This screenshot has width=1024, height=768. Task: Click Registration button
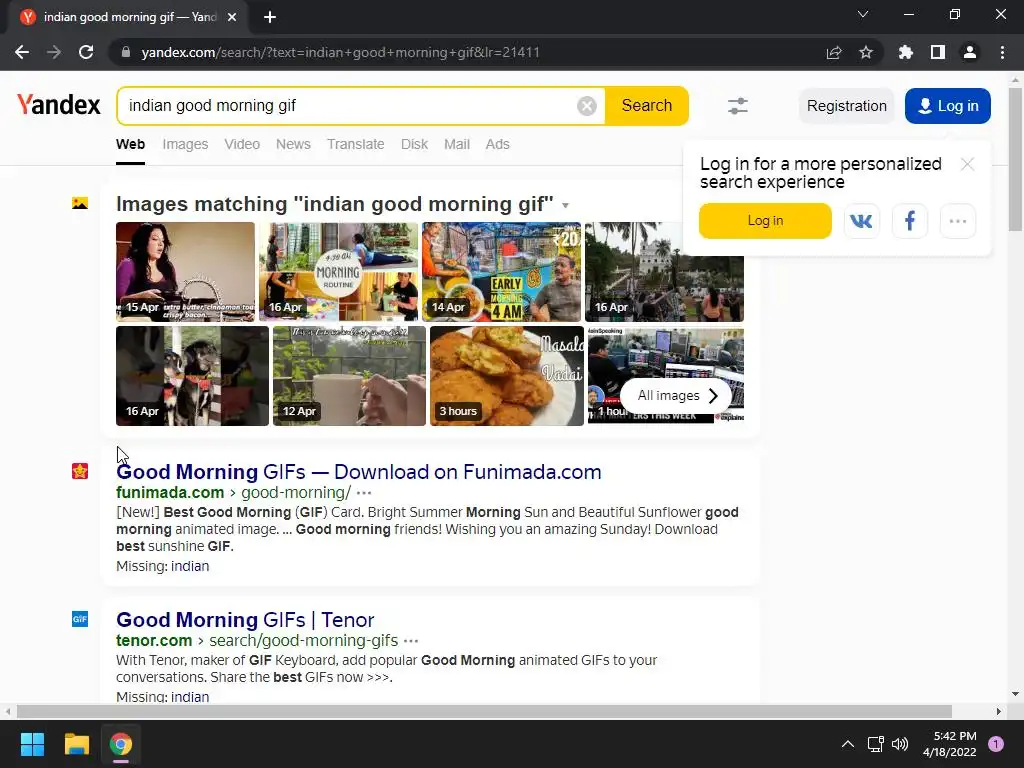tap(846, 106)
